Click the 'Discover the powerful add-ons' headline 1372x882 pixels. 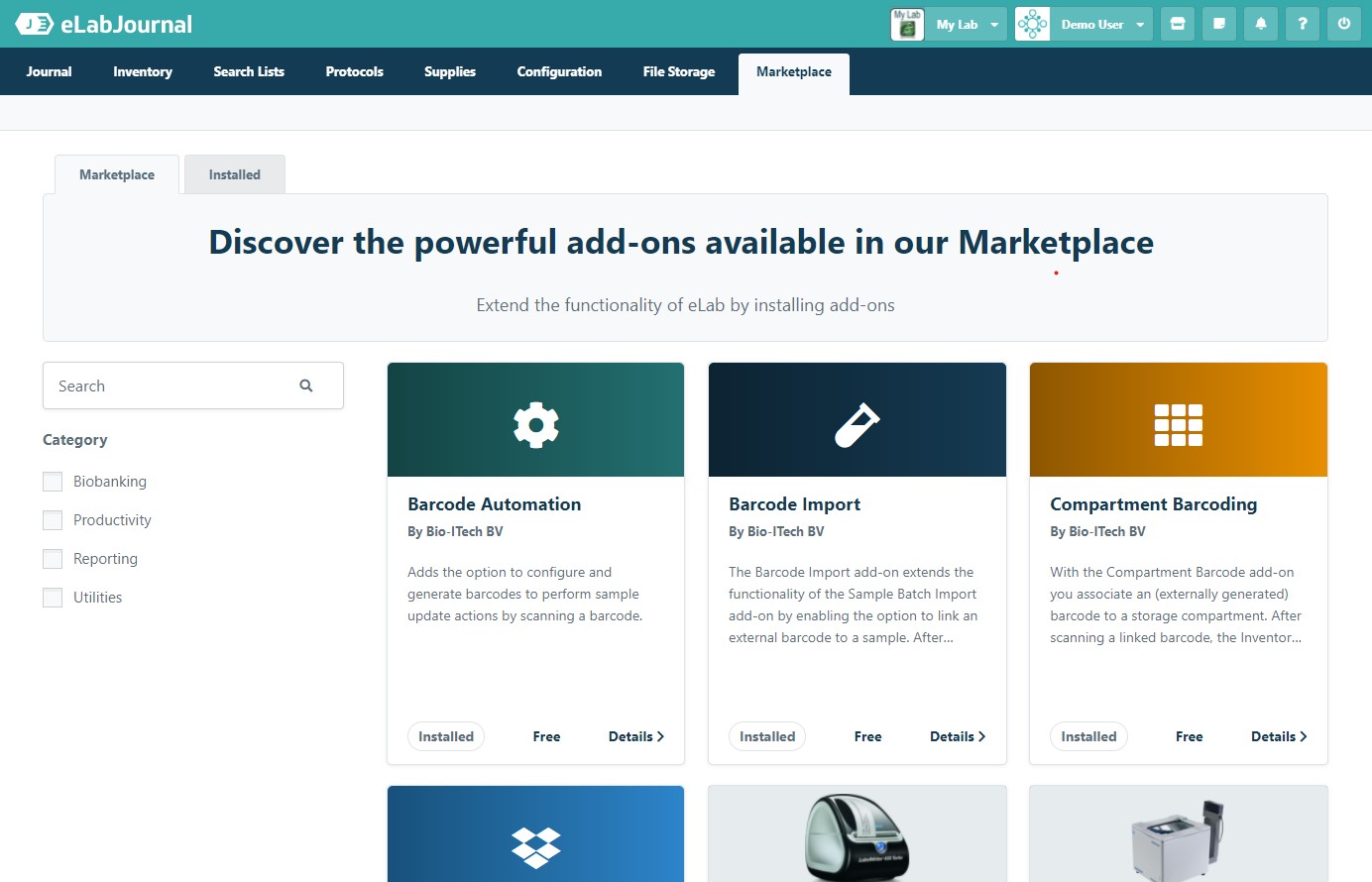(681, 243)
